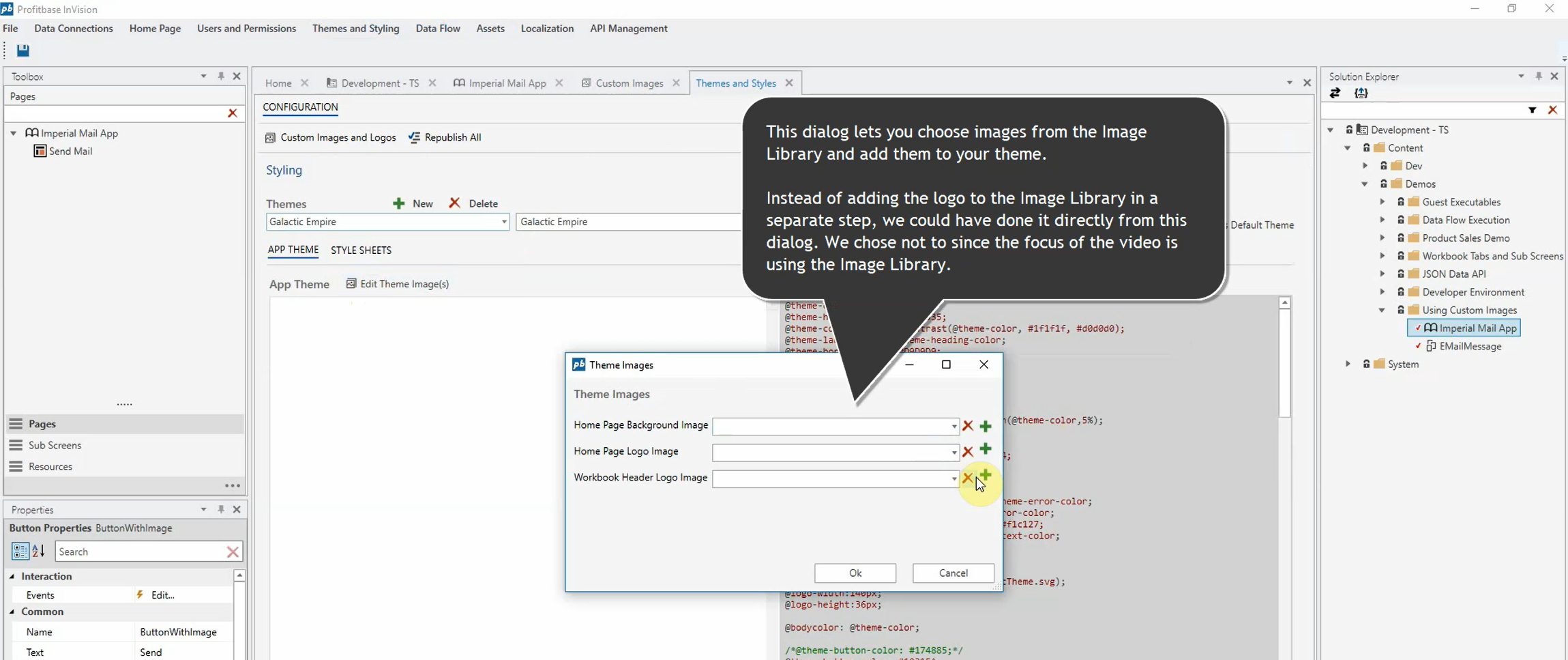The width and height of the screenshot is (1568, 660).
Task: Open Workbook Header Logo Image dropdown
Action: [x=953, y=479]
